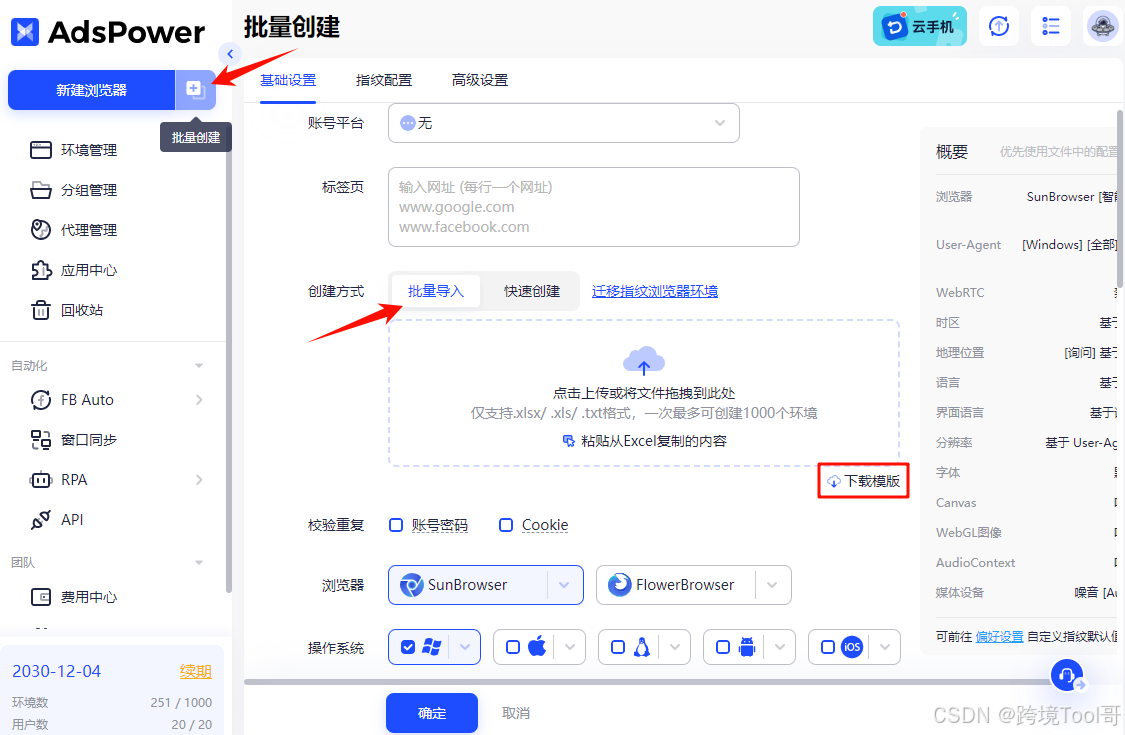
Task: Open 环境管理 in the sidebar
Action: [74, 150]
